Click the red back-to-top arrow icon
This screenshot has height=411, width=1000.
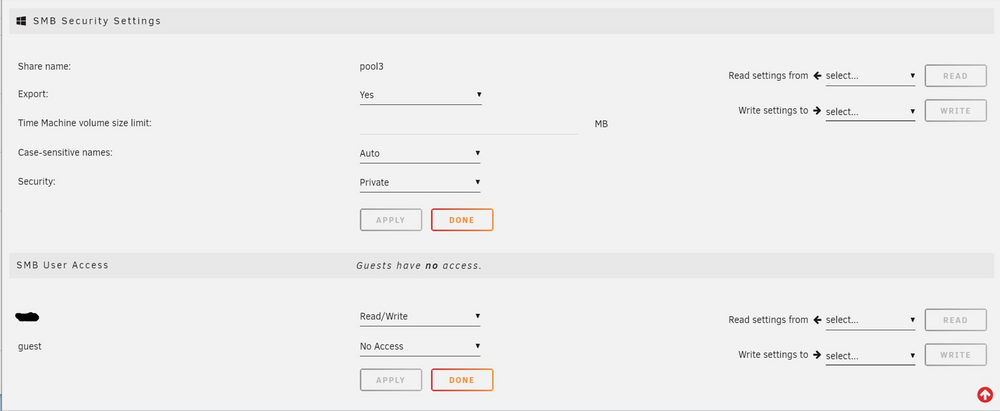(985, 395)
